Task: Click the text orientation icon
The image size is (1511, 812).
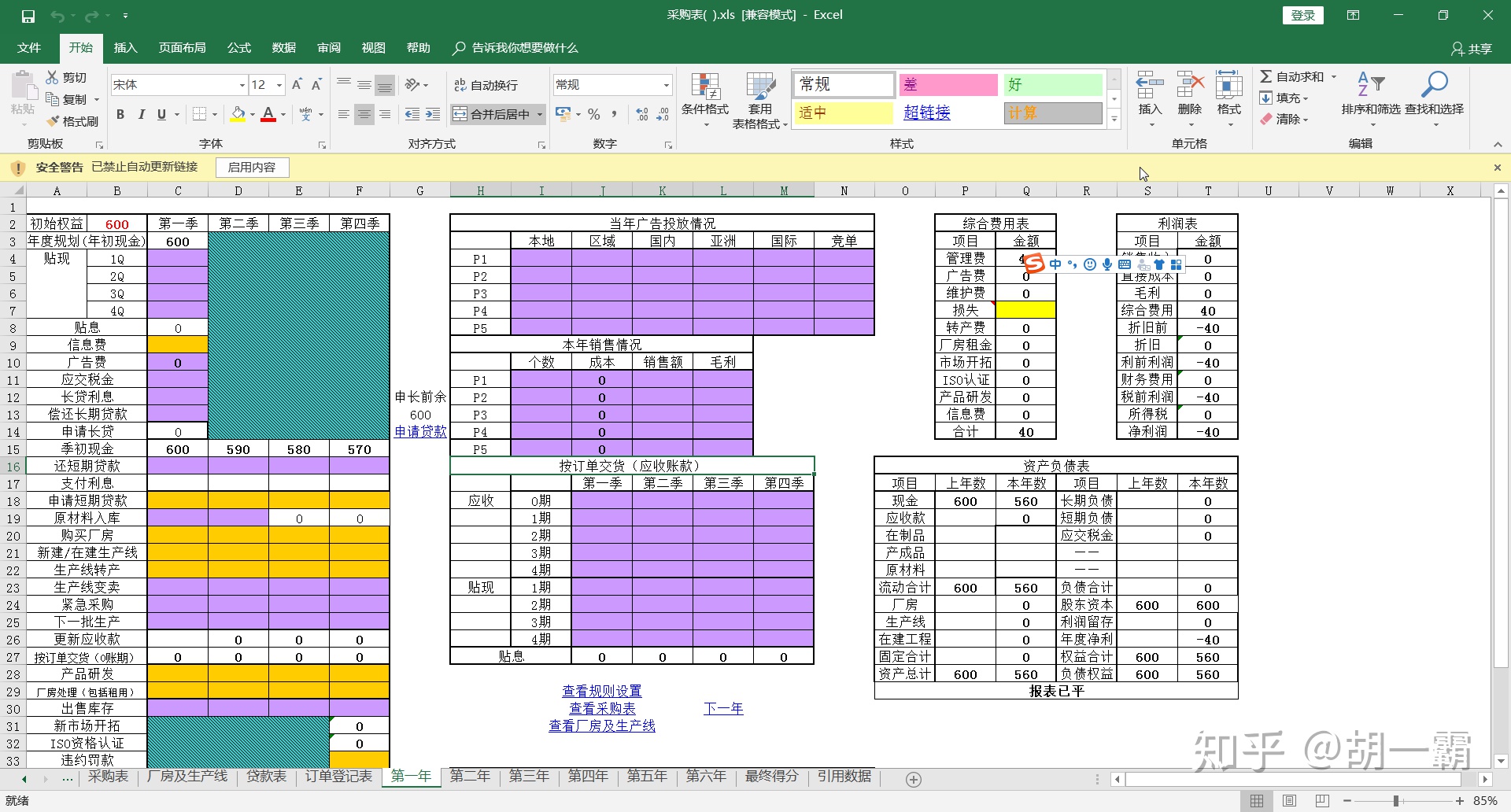Action: coord(412,84)
